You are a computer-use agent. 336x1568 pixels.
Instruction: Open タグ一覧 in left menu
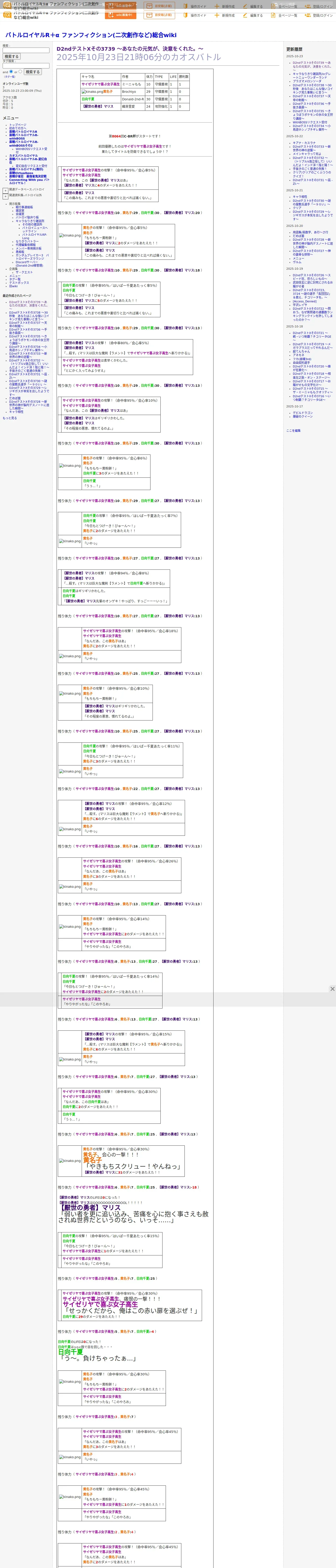(15, 279)
